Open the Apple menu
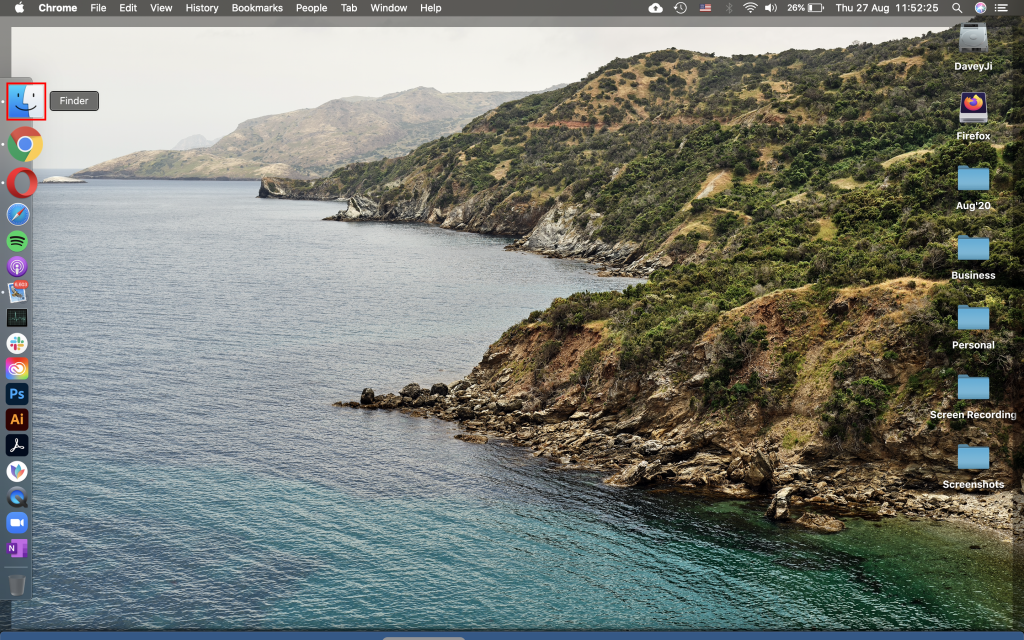Viewport: 1024px width, 640px height. [x=19, y=8]
